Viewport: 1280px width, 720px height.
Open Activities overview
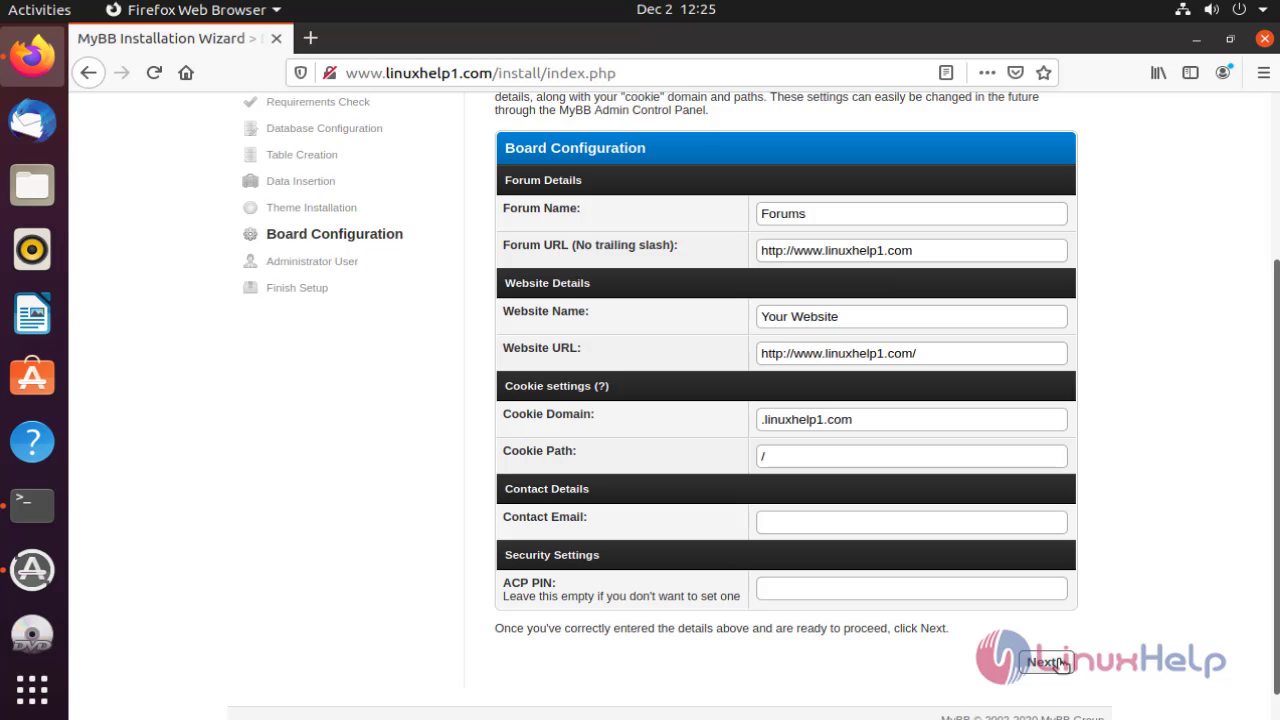point(40,10)
